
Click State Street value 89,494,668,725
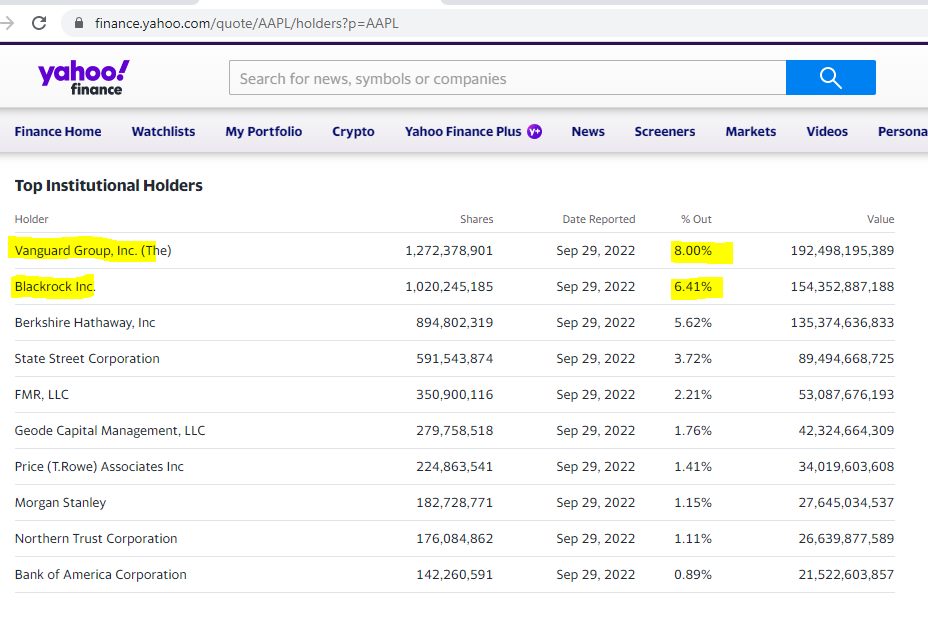pyautogui.click(x=846, y=359)
